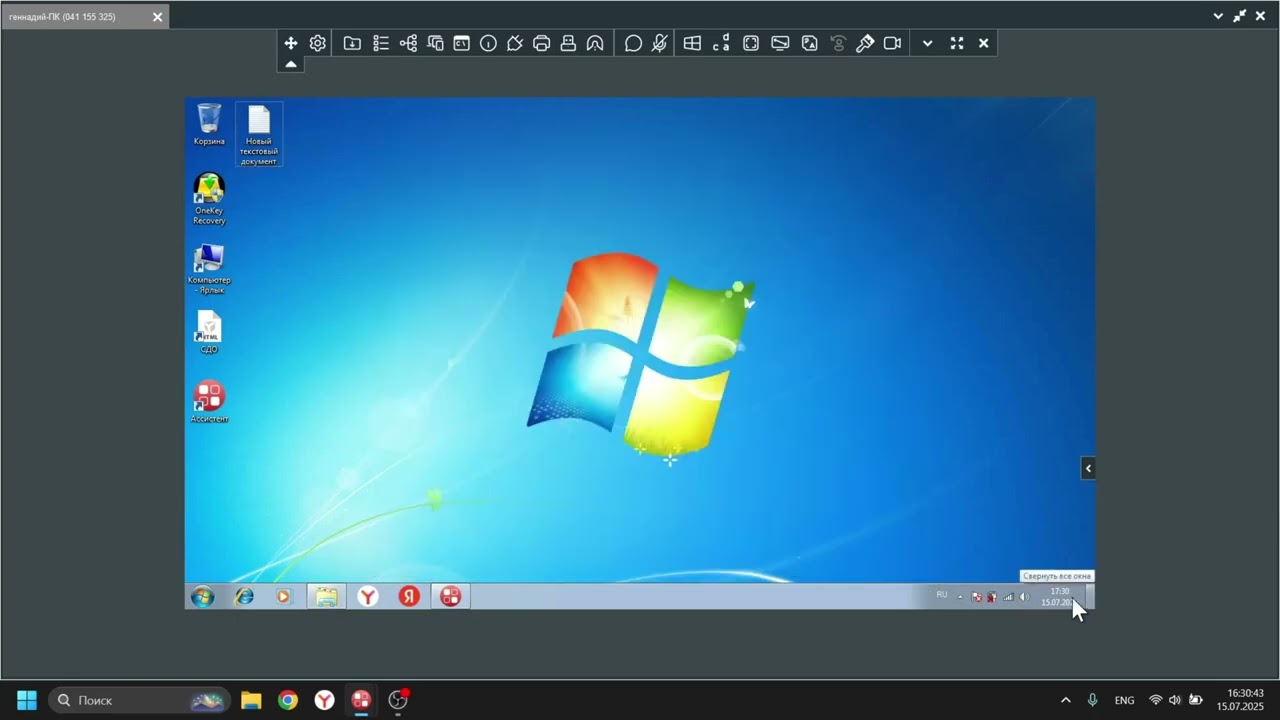Screen dimensions: 1280x720
Task: Select Компьютер - Ярлык desktop shortcut
Action: 209,269
